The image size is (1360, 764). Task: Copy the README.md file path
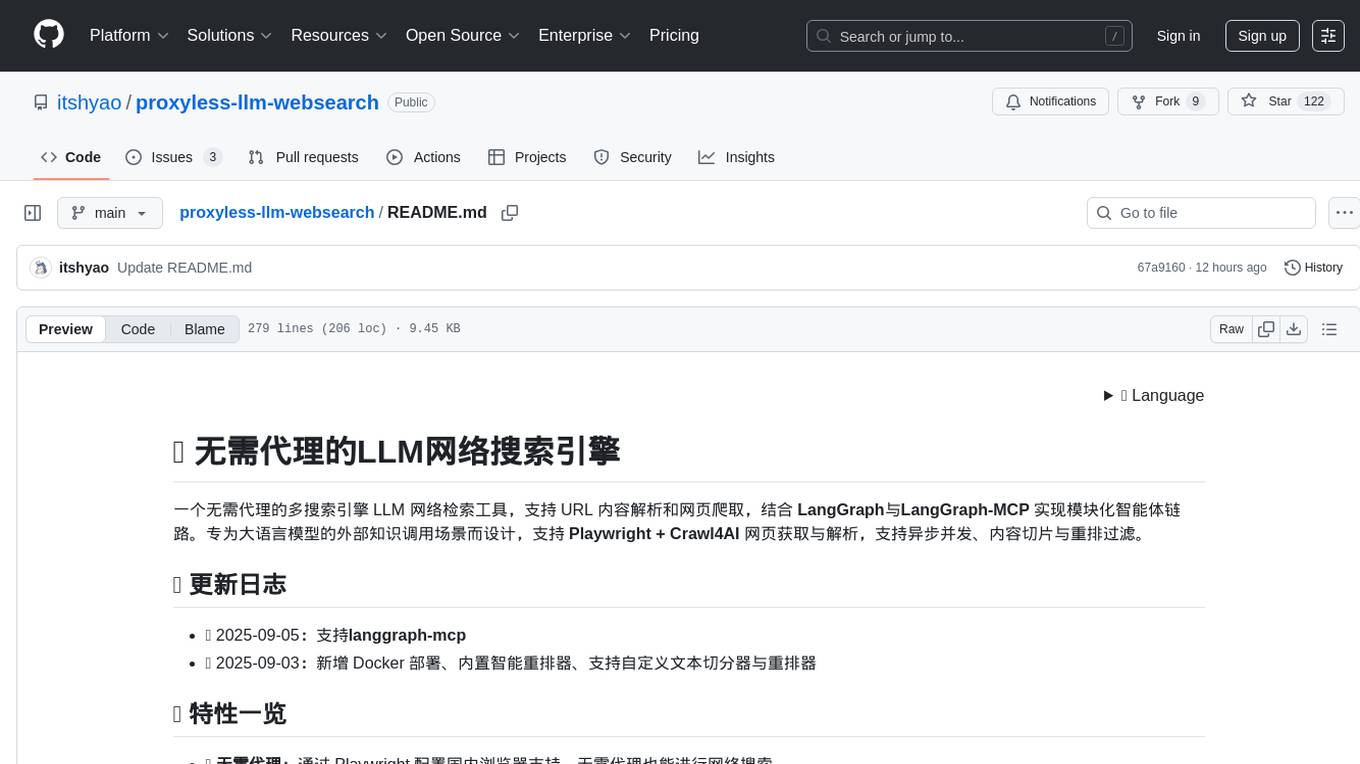(510, 213)
